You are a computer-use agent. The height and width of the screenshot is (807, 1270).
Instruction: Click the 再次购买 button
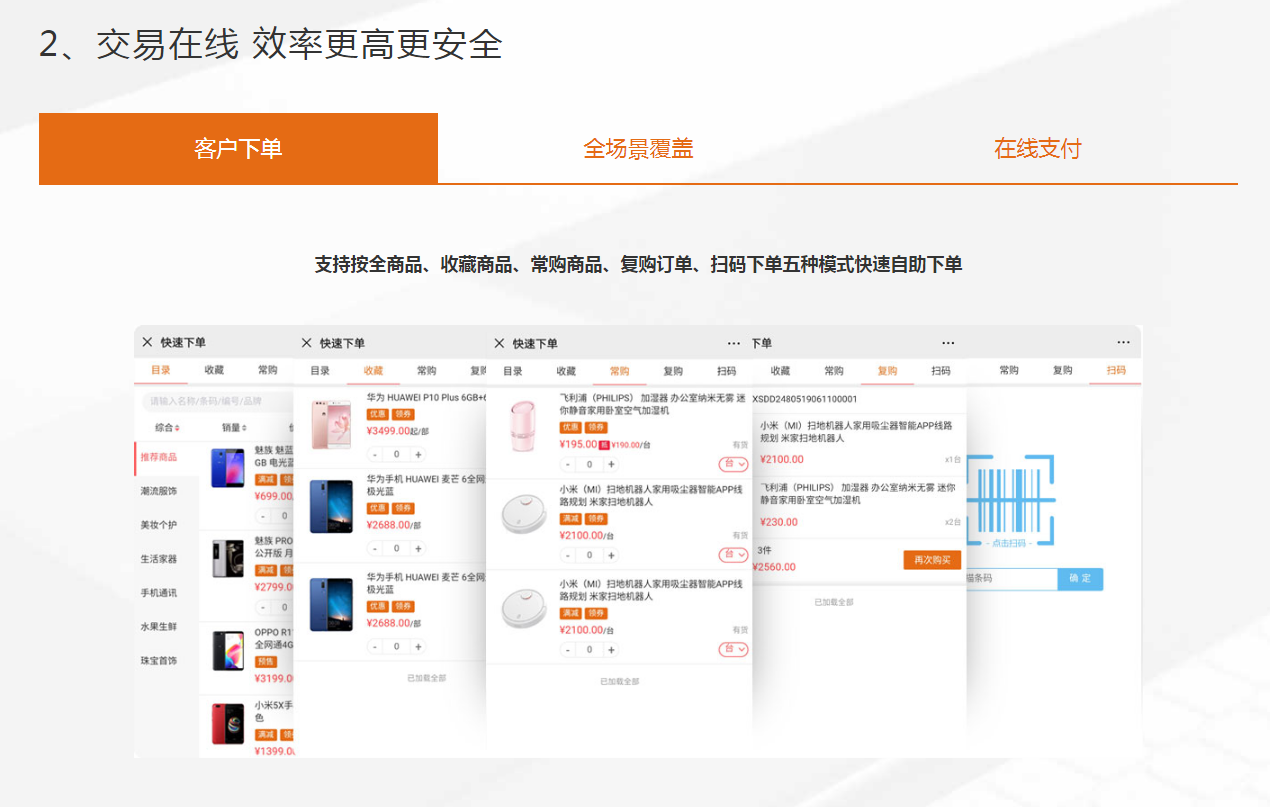(931, 560)
